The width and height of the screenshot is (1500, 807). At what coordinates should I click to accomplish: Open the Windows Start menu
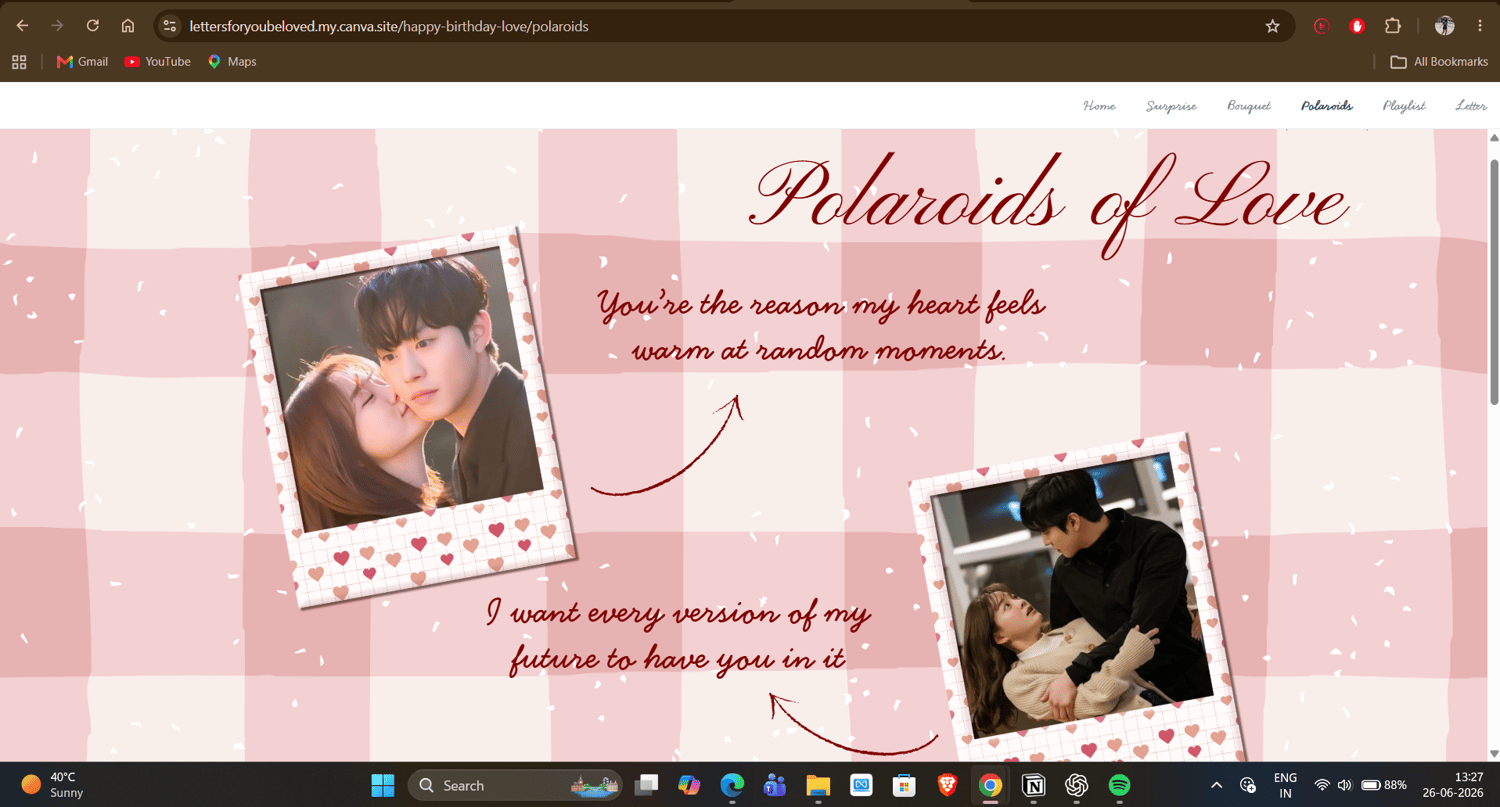(382, 785)
